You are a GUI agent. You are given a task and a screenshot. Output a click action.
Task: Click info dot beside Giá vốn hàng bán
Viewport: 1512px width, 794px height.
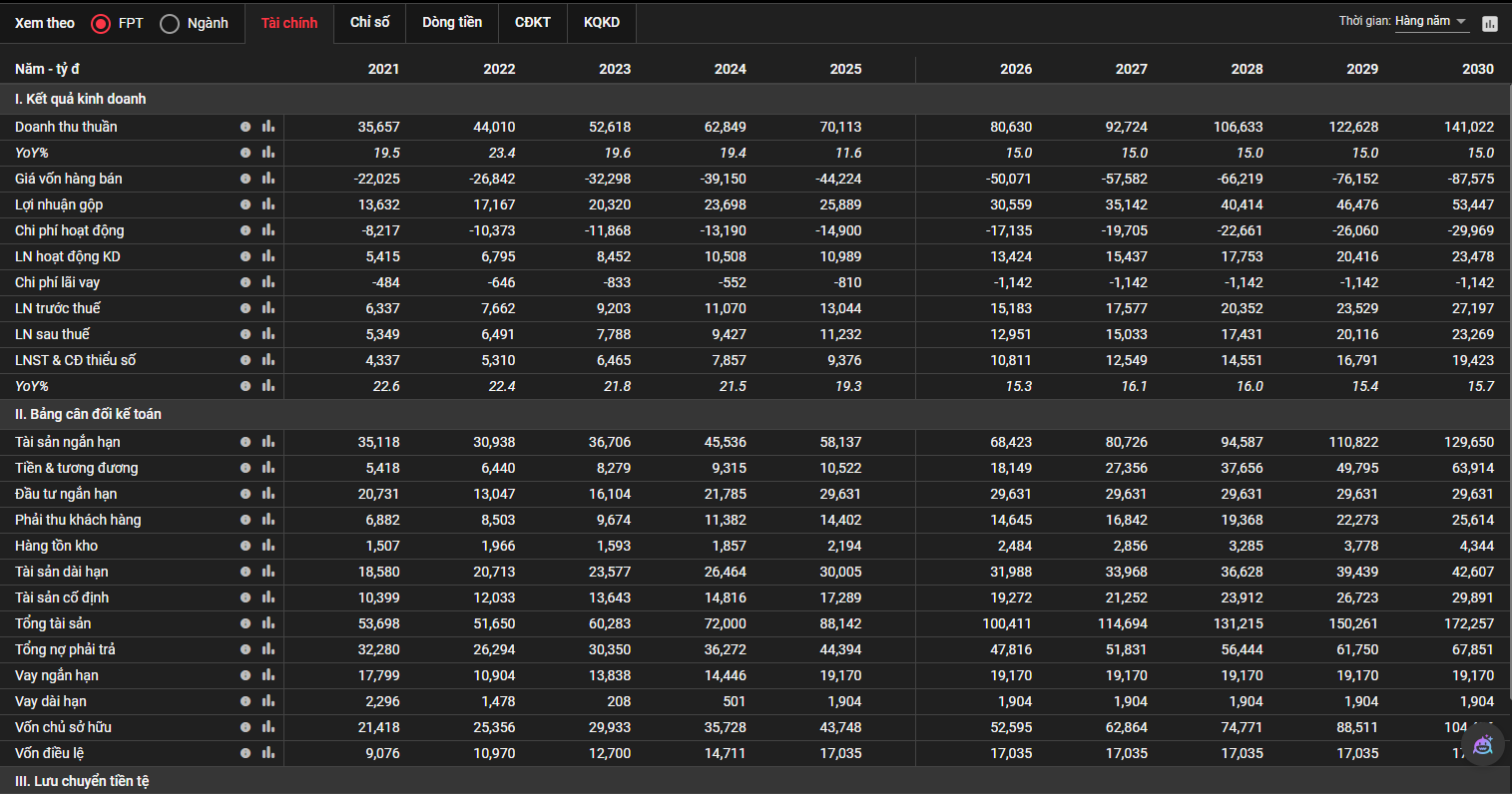coord(246,179)
